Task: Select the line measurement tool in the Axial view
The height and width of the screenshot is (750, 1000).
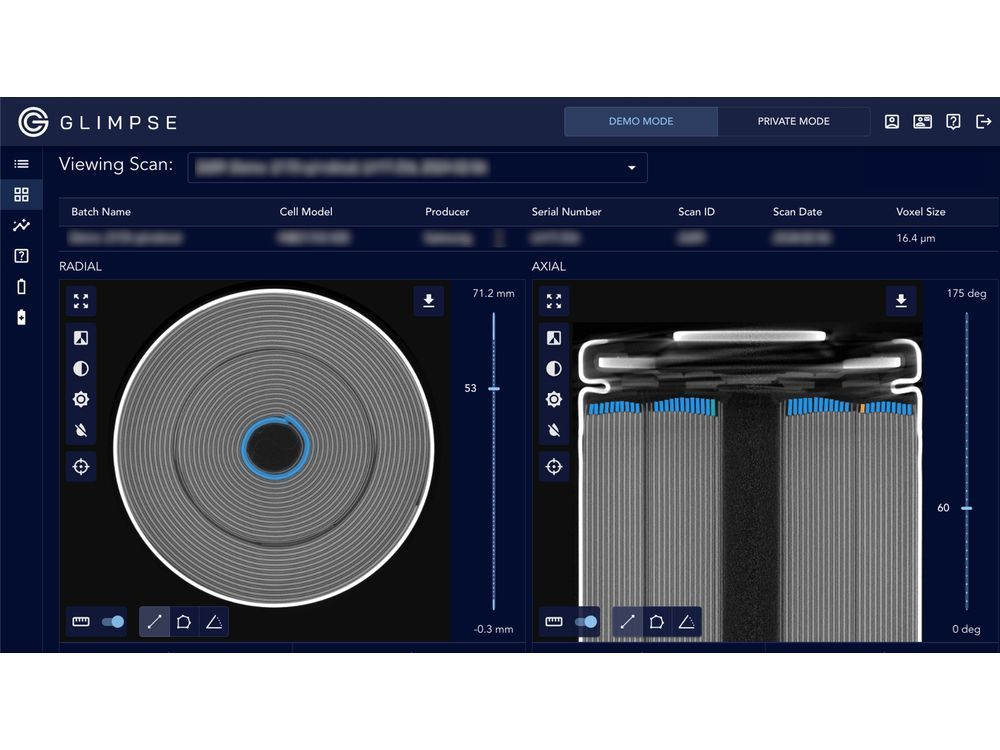Action: 628,621
